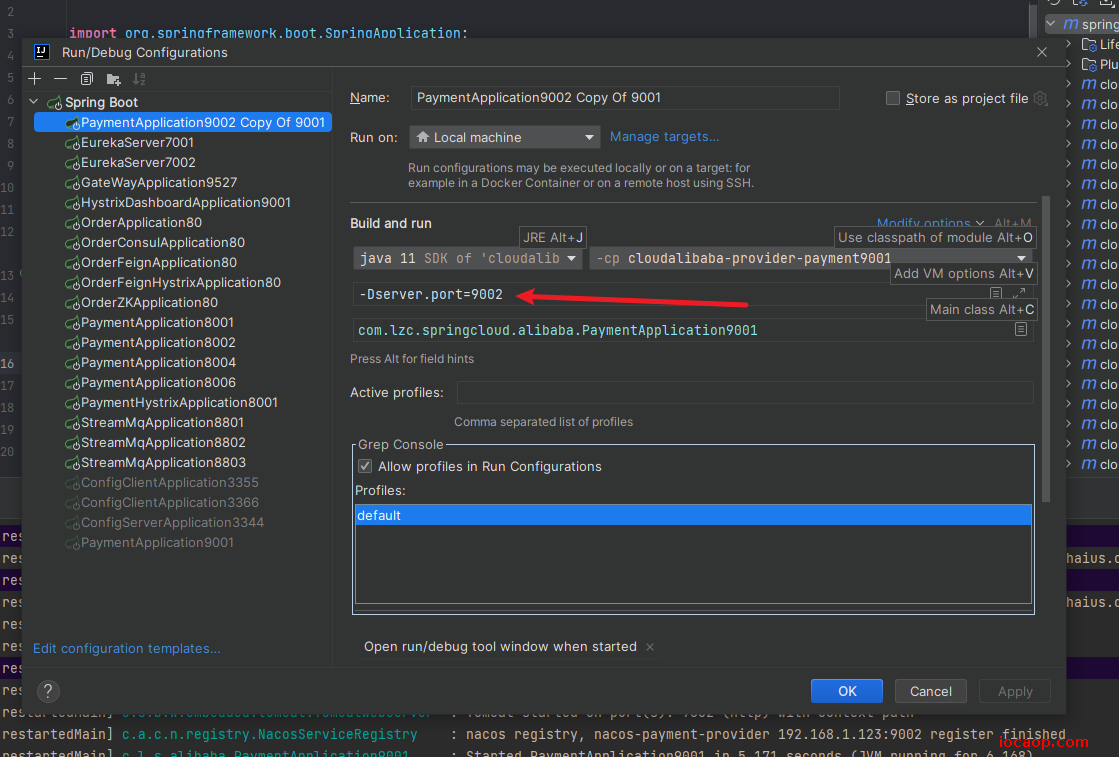Screen dimensions: 1119x757
Task: Open Edit configuration templates link
Action: [126, 649]
